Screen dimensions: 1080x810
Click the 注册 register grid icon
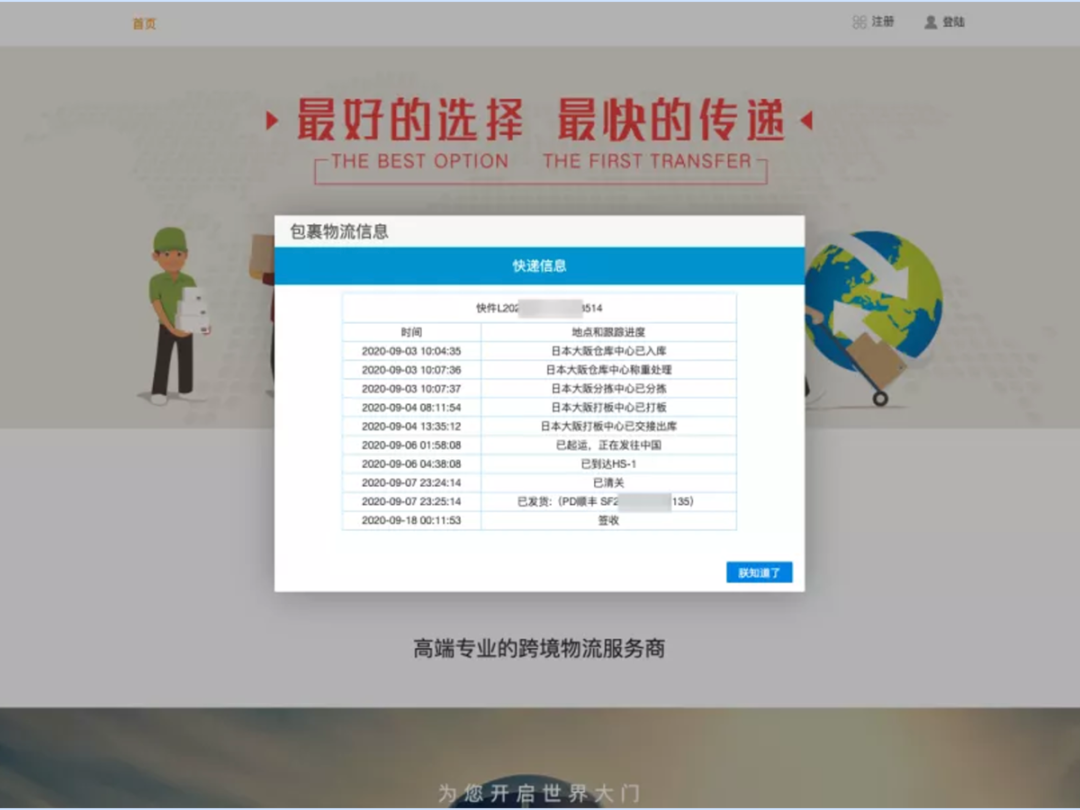point(859,23)
